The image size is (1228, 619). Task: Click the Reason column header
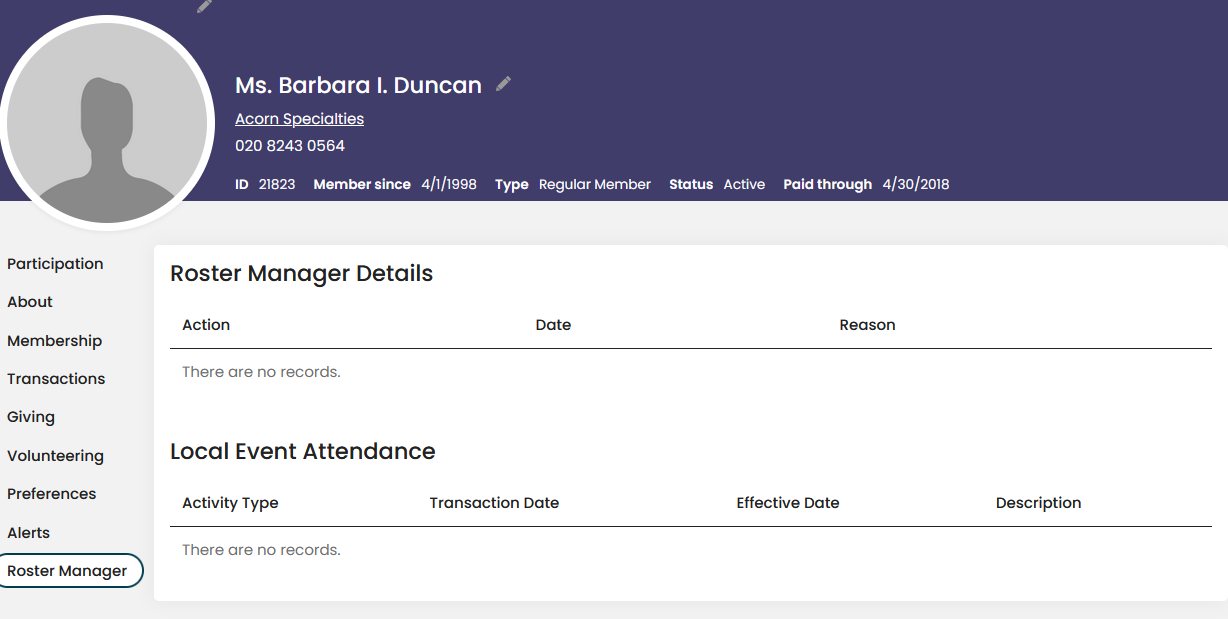coord(867,325)
